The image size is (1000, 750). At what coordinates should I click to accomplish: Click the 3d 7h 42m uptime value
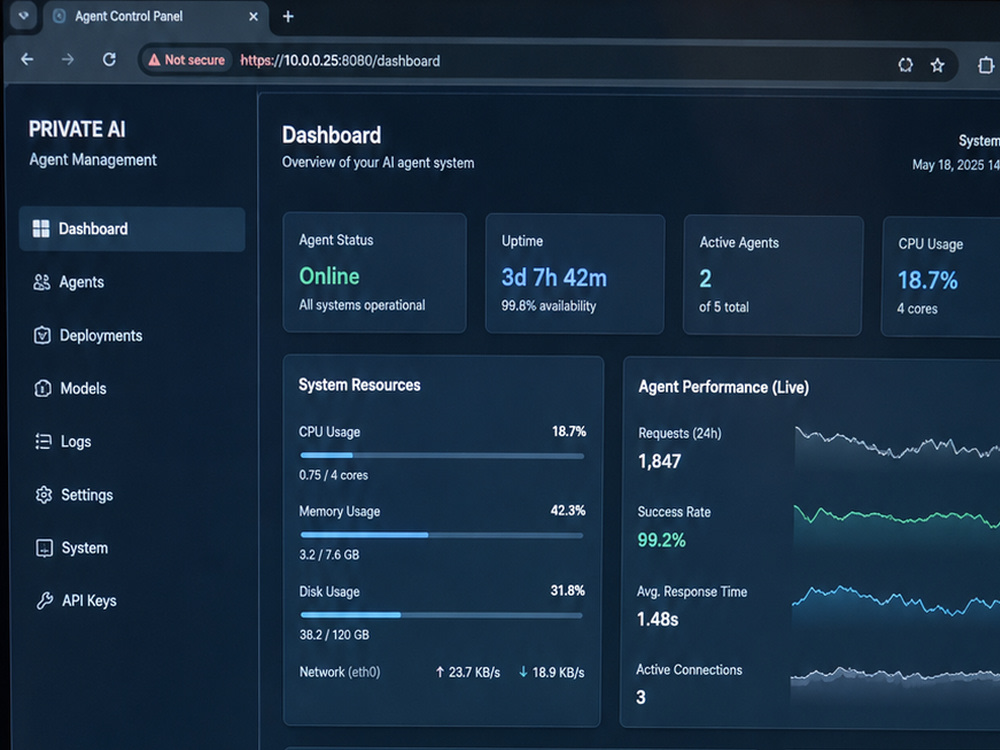tap(554, 278)
